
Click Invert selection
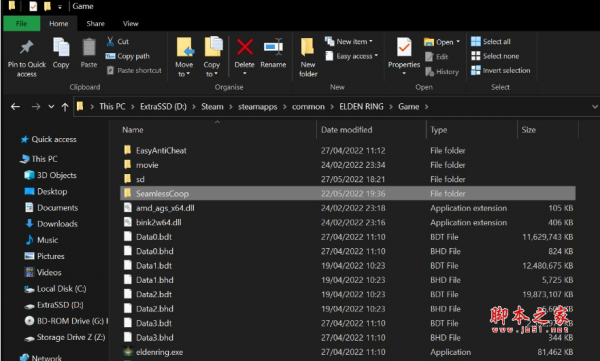pyautogui.click(x=501, y=70)
